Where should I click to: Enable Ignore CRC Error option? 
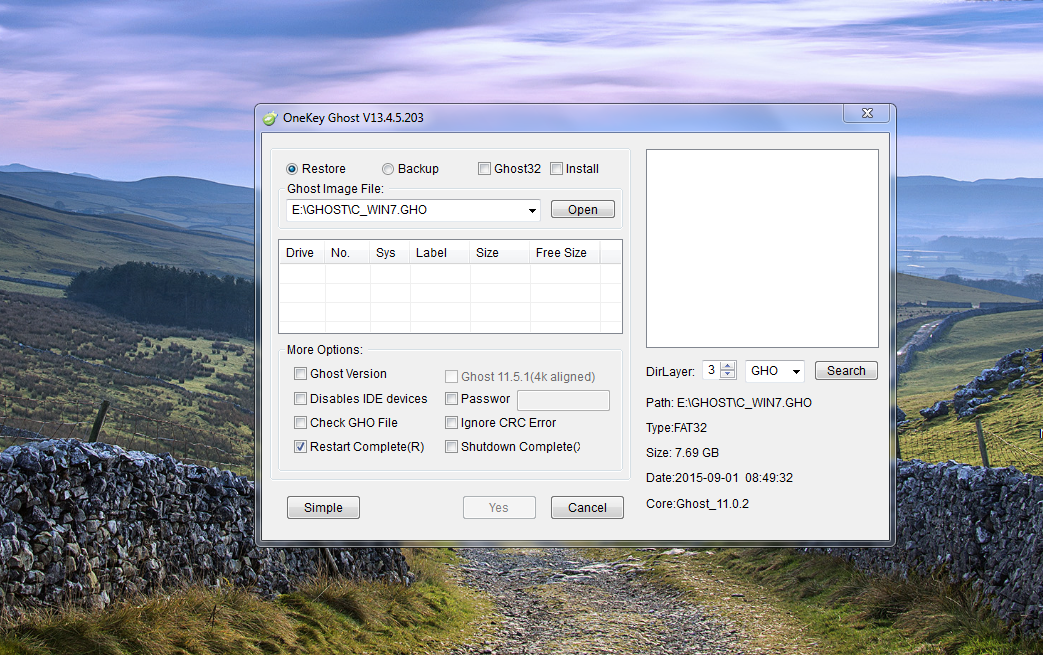click(x=452, y=422)
